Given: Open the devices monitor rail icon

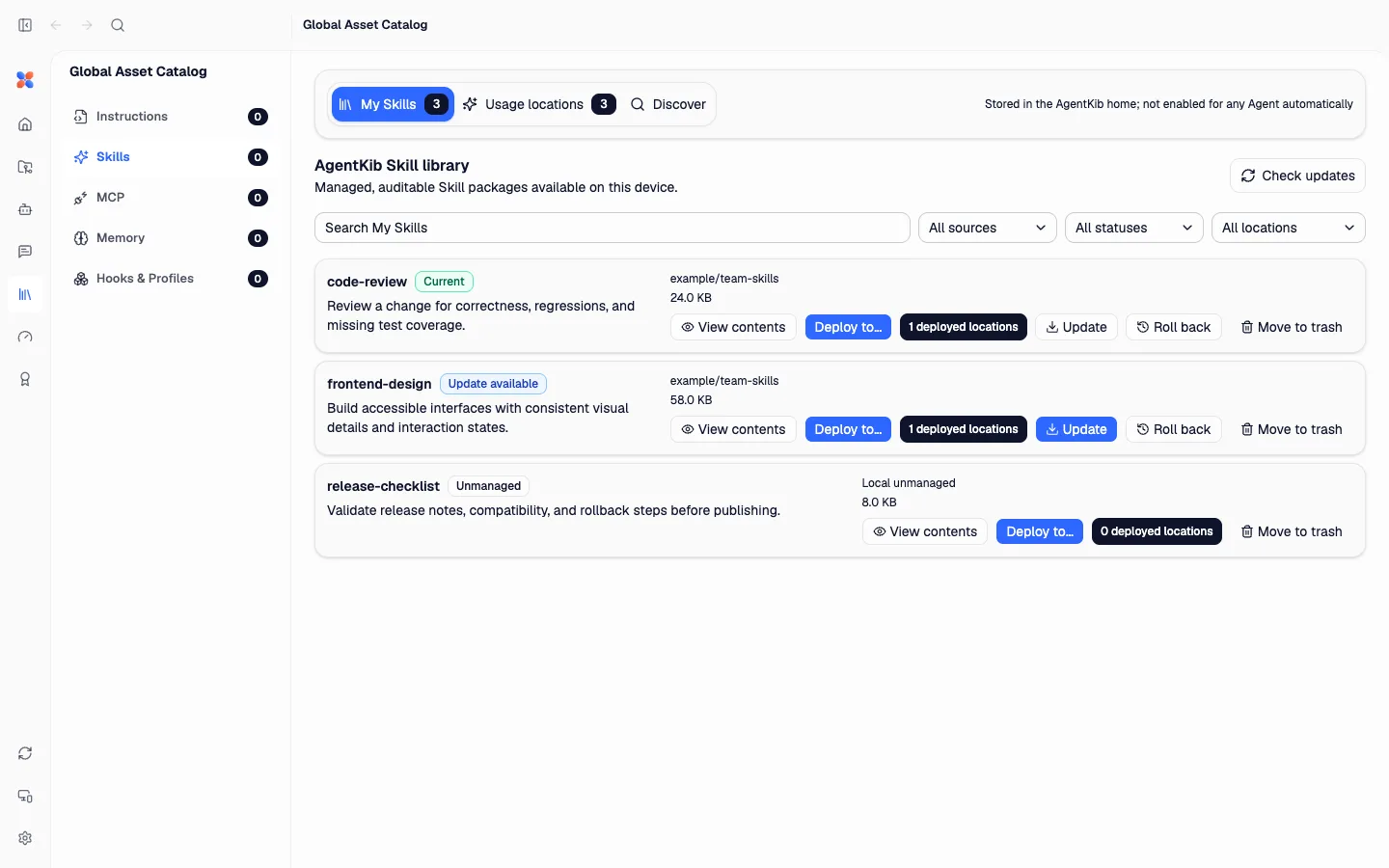Looking at the screenshot, I should pyautogui.click(x=25, y=796).
